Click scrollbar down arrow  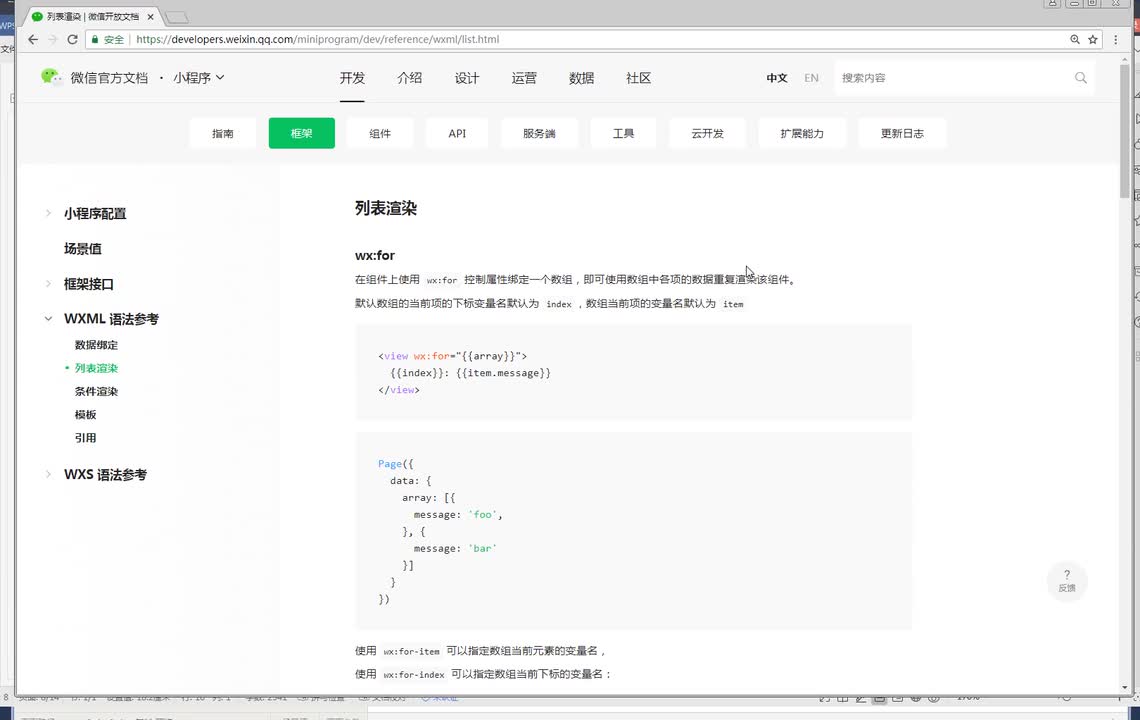(1124, 687)
